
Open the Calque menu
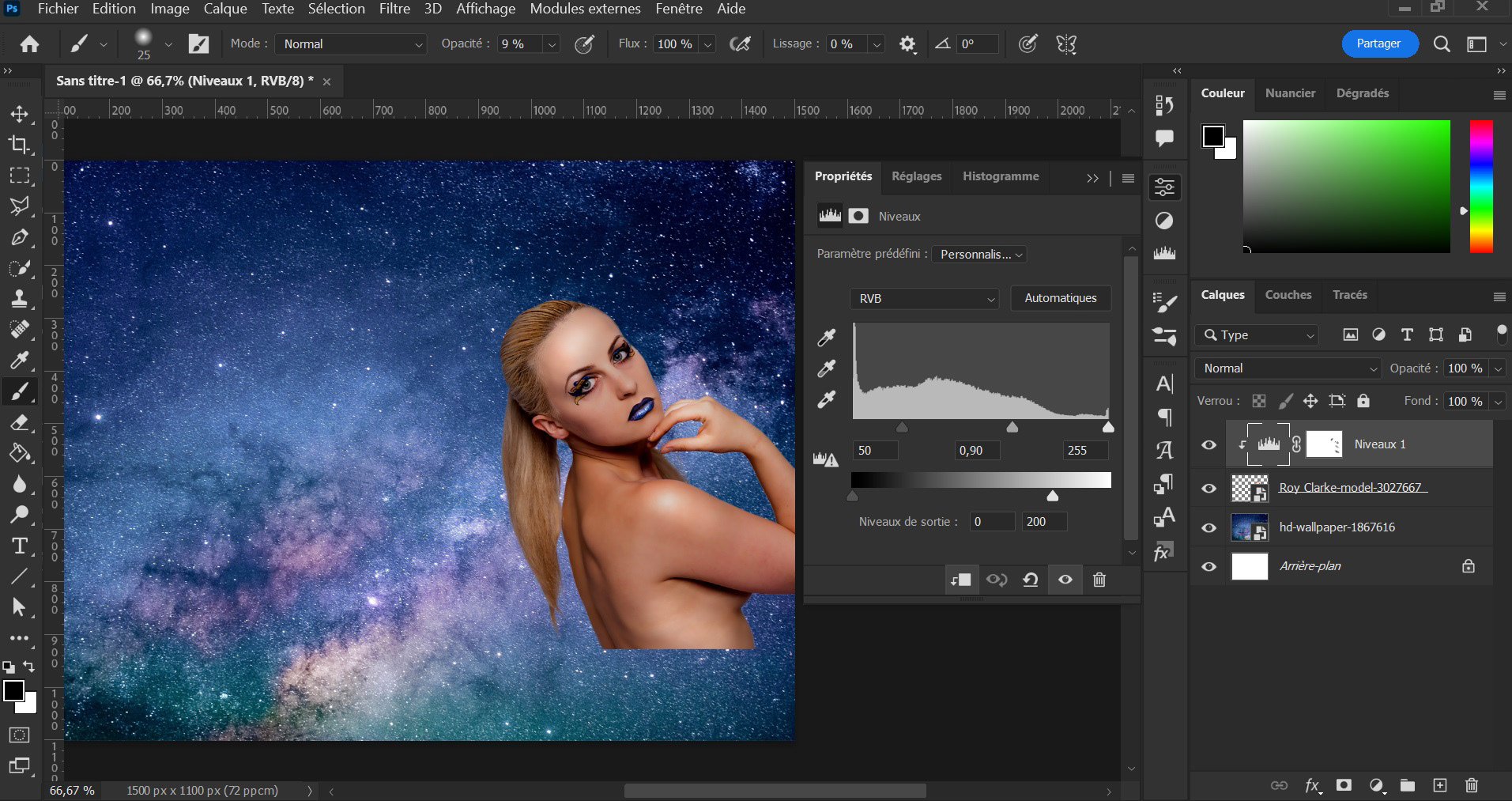(x=225, y=9)
